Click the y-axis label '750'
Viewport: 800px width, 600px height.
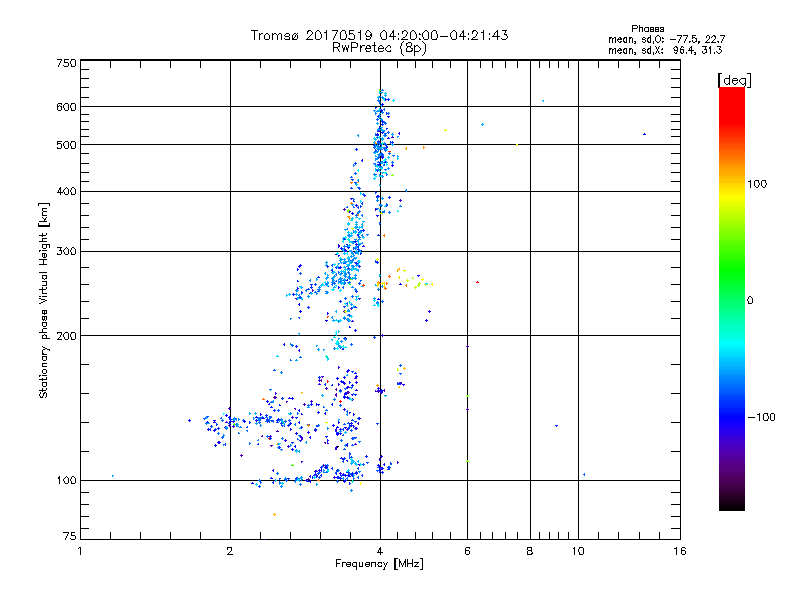[x=66, y=63]
